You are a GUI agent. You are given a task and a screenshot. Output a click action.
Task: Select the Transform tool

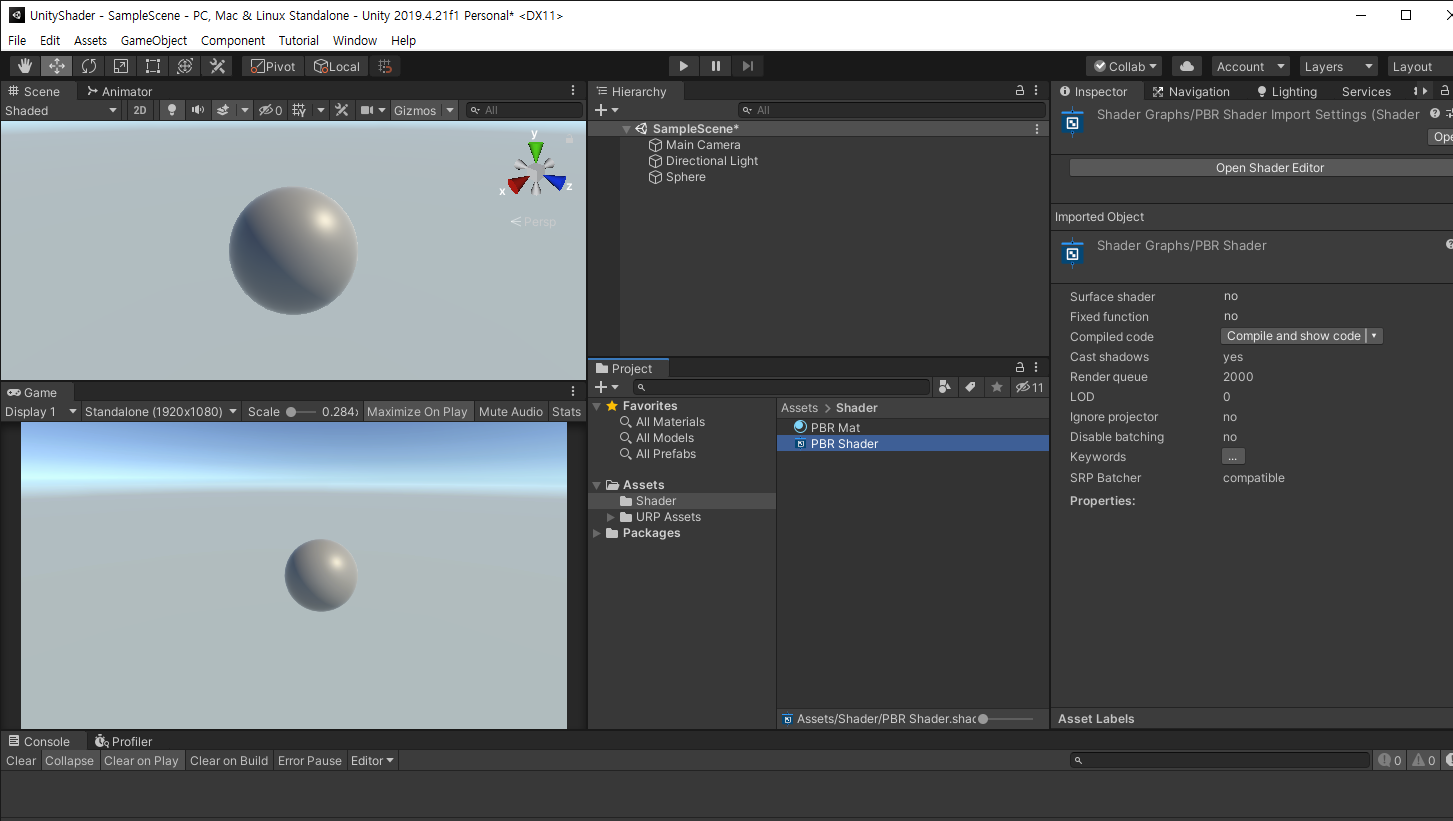click(185, 66)
